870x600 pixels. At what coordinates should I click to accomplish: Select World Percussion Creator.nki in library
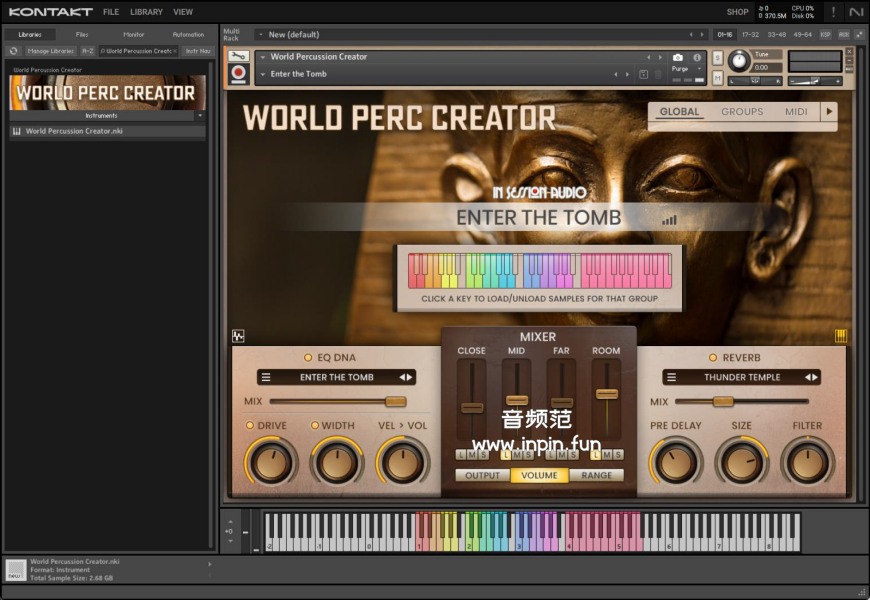(75, 131)
